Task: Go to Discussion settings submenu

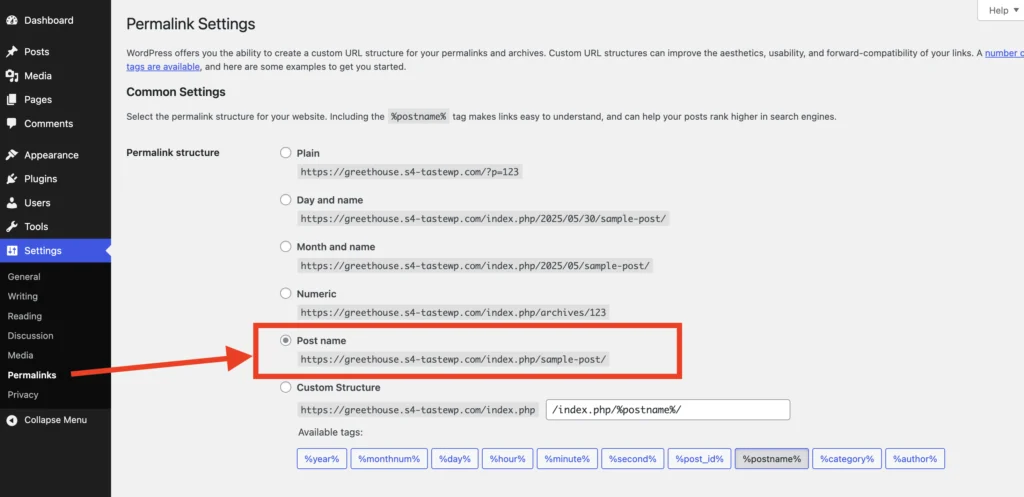Action: 31,336
